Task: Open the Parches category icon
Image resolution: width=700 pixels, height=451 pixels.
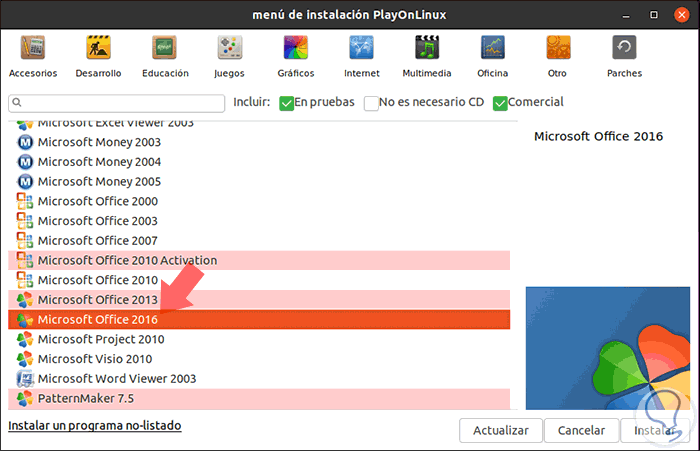Action: 624,47
